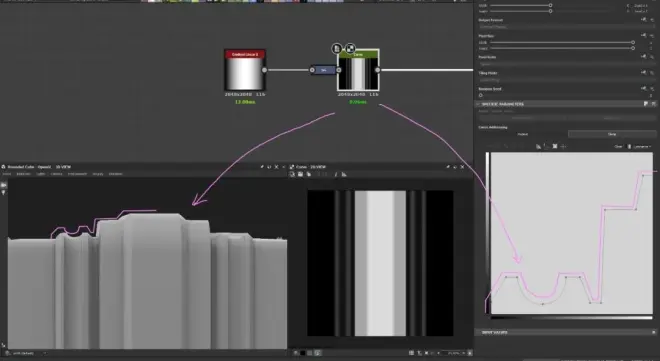Click the light bulb icon in the 3D view
The image size is (660, 361).
[x=4, y=192]
